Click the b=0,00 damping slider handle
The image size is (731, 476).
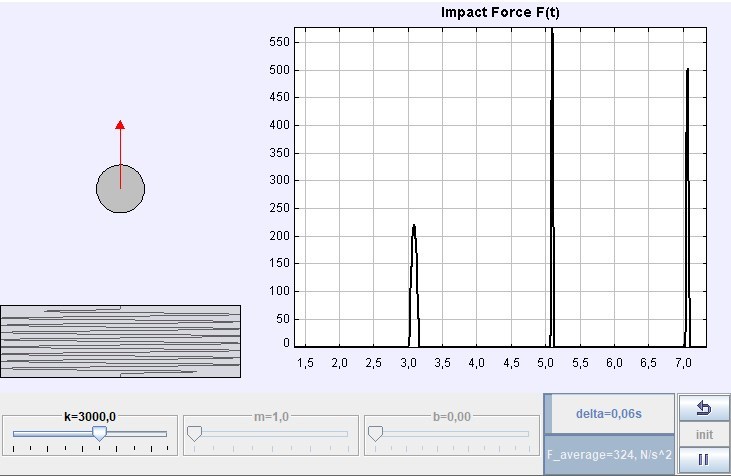376,433
